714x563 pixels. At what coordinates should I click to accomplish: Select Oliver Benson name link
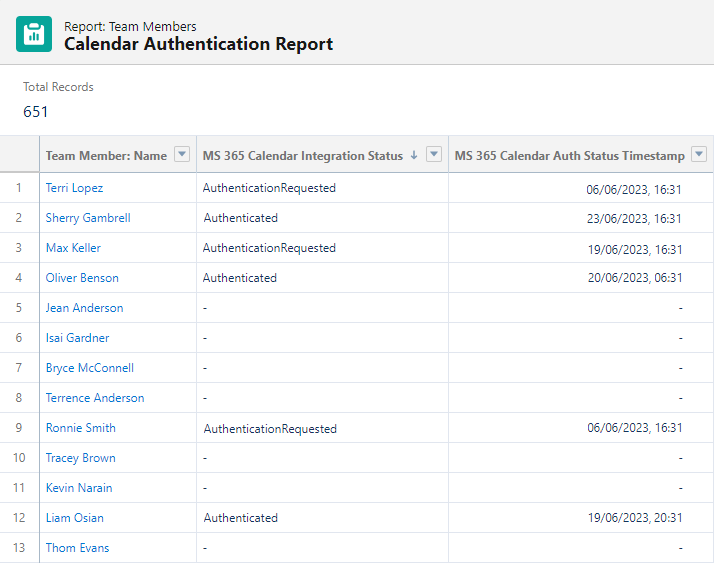82,278
